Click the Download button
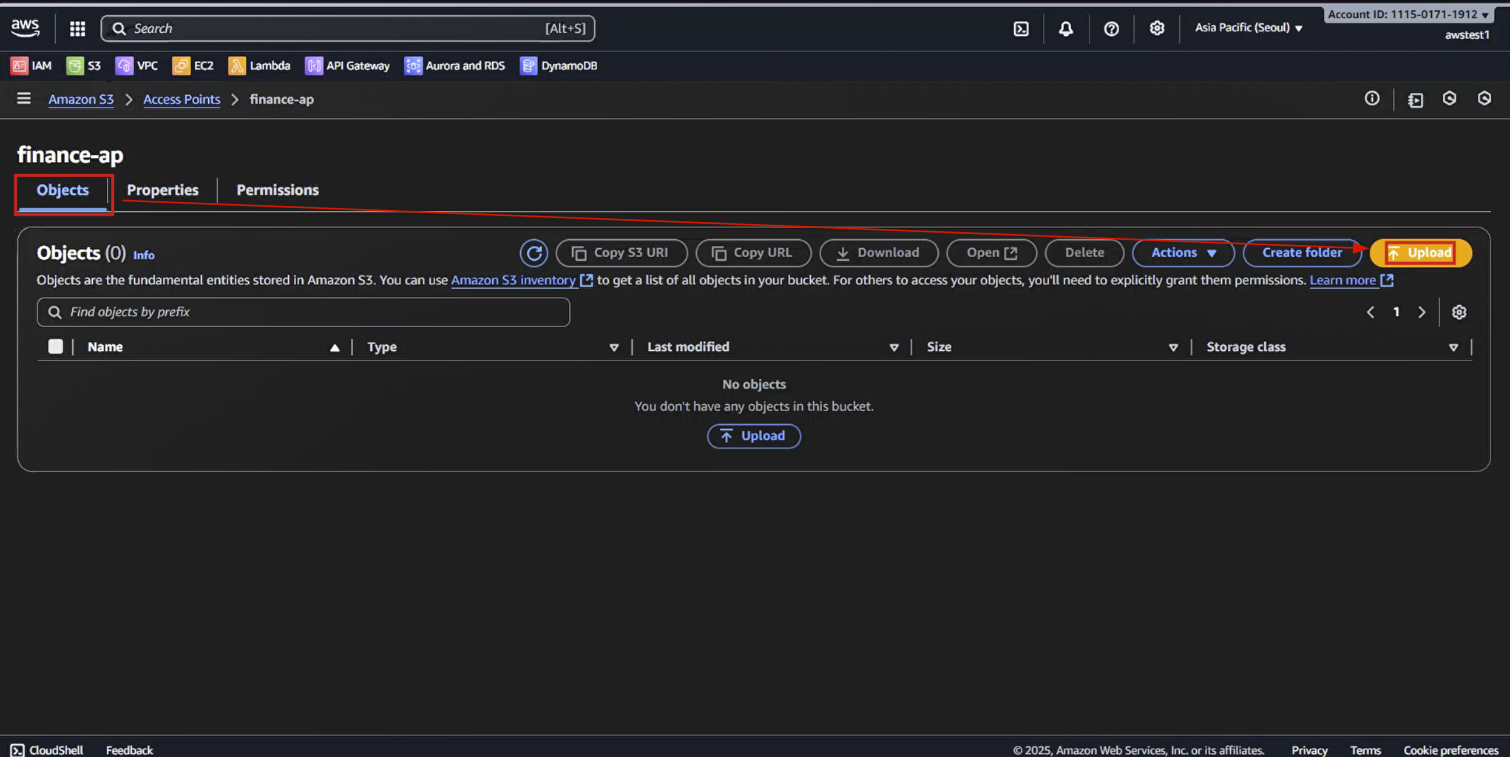Viewport: 1510px width, 757px height. tap(879, 253)
